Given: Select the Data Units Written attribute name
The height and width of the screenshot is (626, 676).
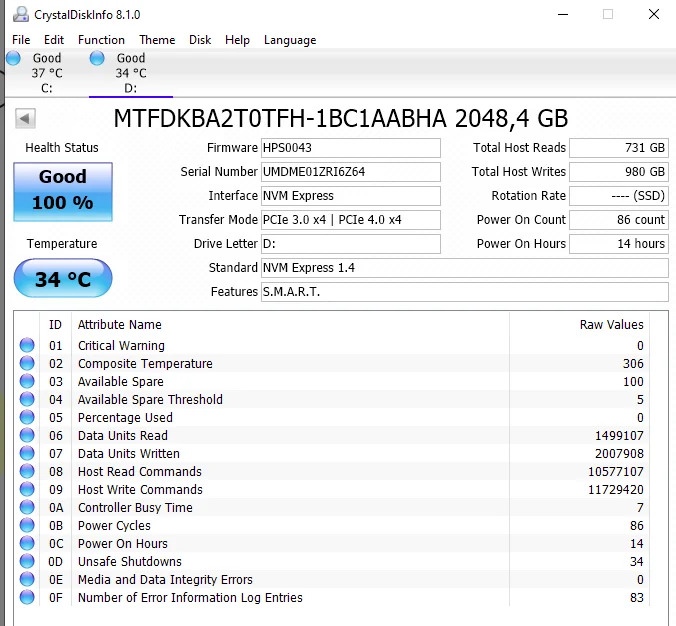Looking at the screenshot, I should (x=128, y=454).
